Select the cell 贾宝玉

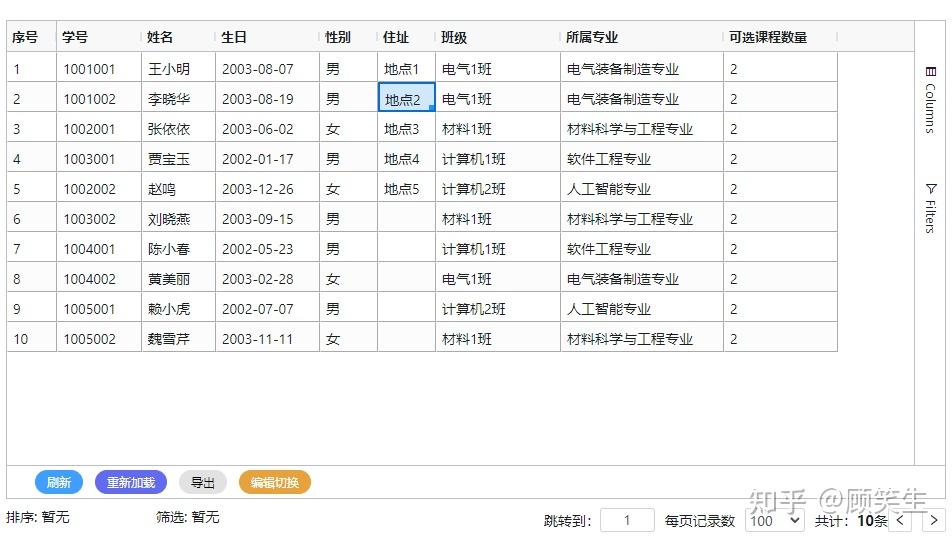(178, 158)
